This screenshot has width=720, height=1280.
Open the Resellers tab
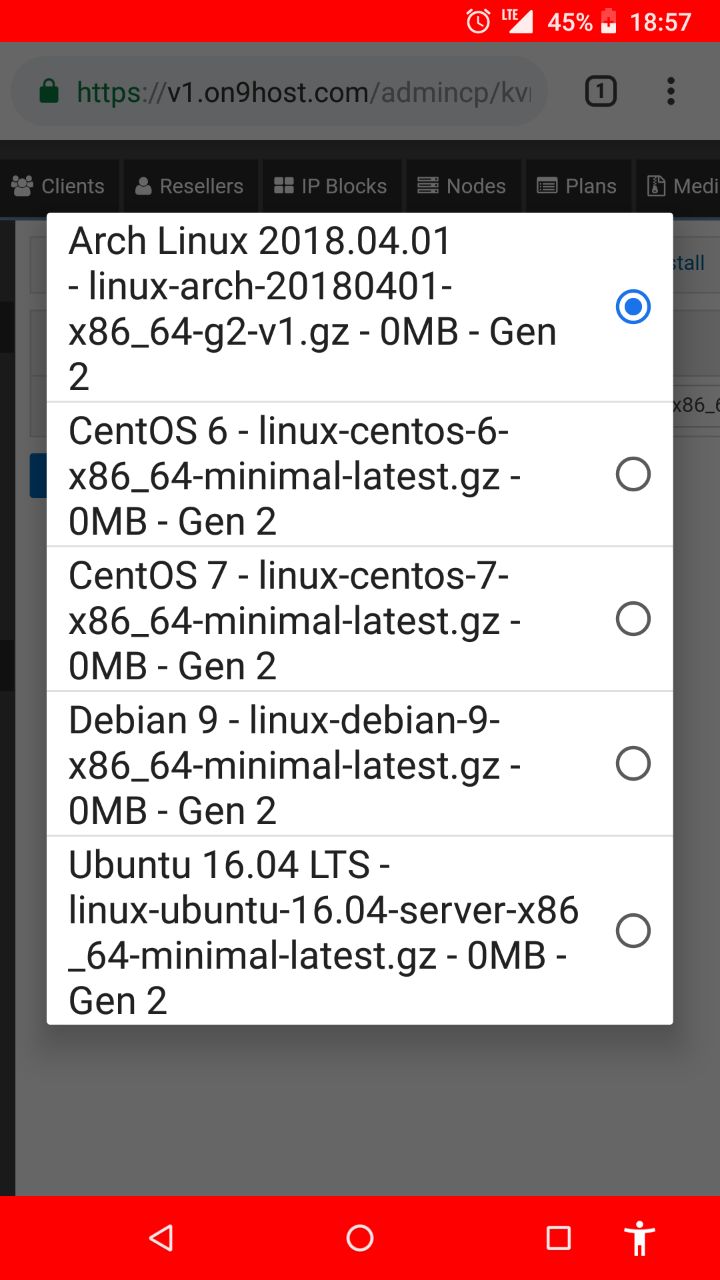[x=190, y=186]
